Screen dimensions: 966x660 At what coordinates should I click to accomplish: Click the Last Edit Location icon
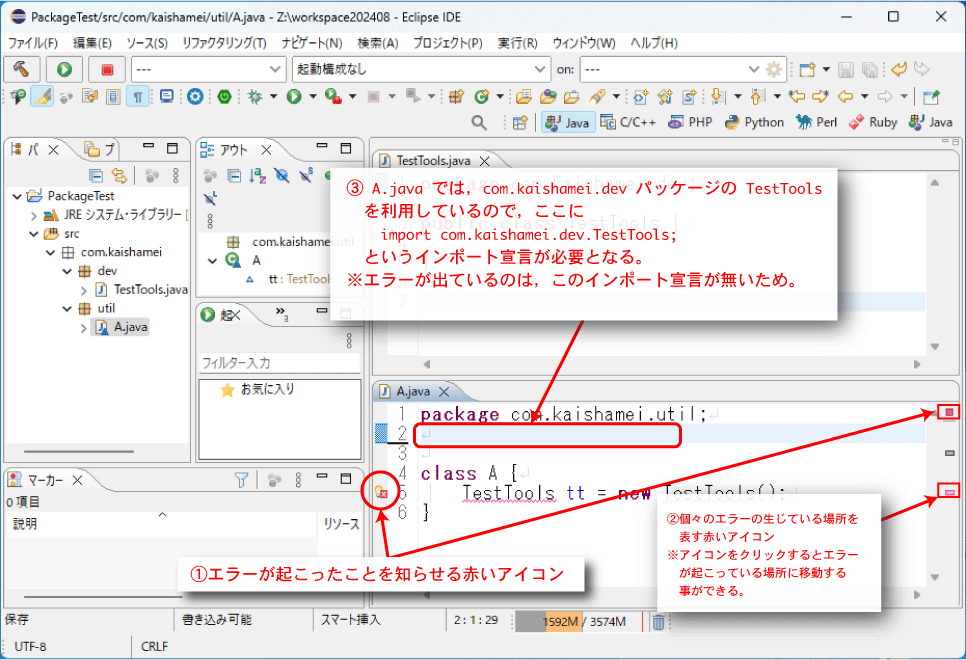pos(797,96)
